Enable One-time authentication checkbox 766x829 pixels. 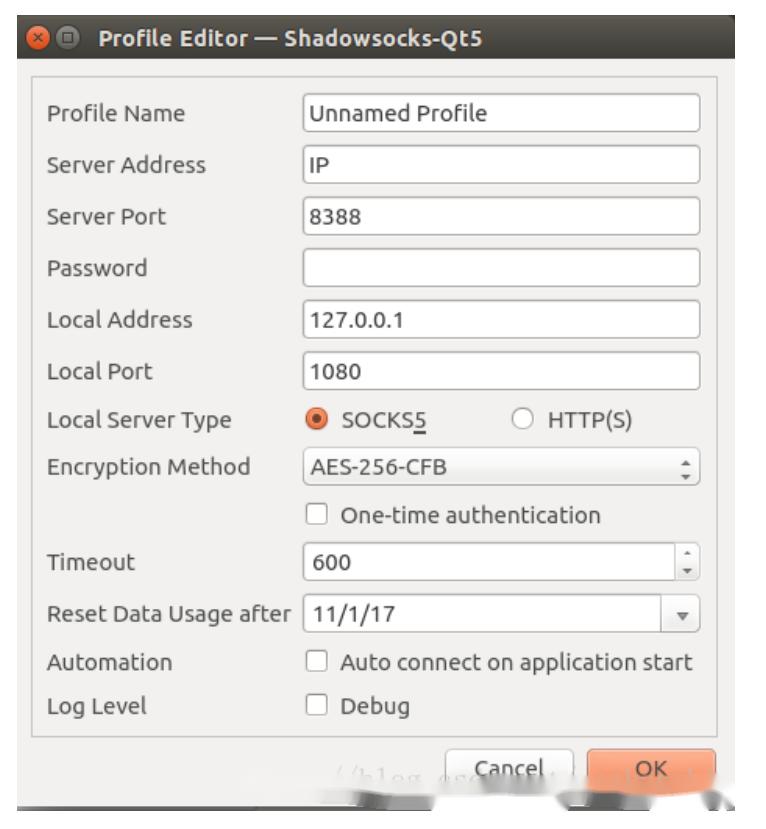coord(316,515)
